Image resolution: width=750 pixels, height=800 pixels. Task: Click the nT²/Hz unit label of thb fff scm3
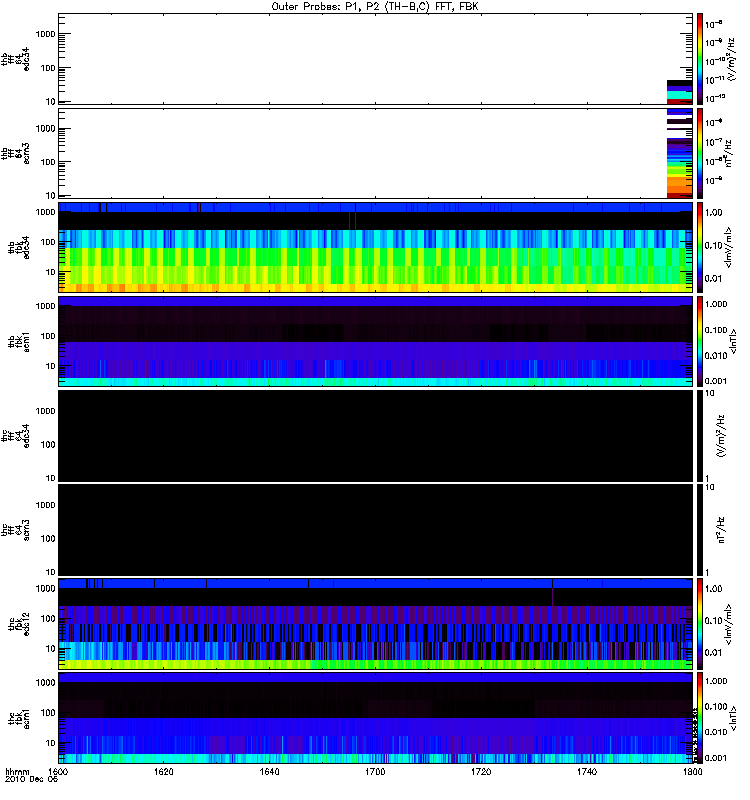pyautogui.click(x=729, y=153)
